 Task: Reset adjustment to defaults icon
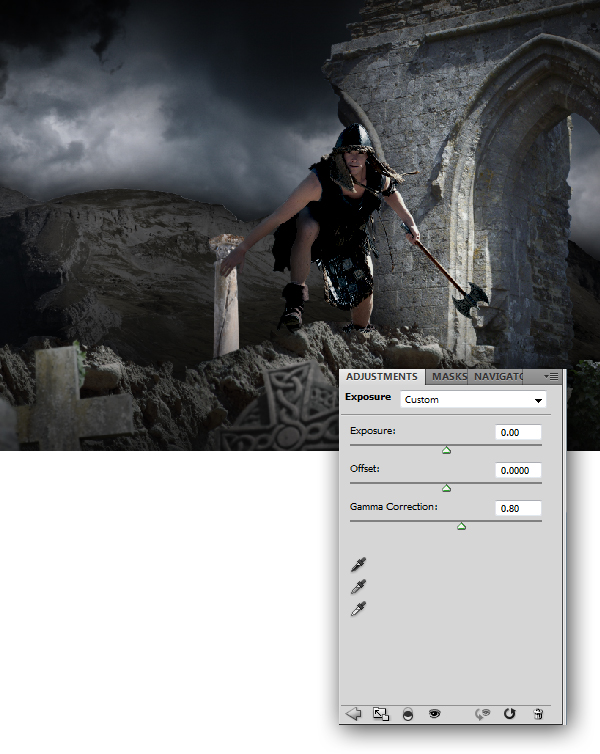(509, 714)
